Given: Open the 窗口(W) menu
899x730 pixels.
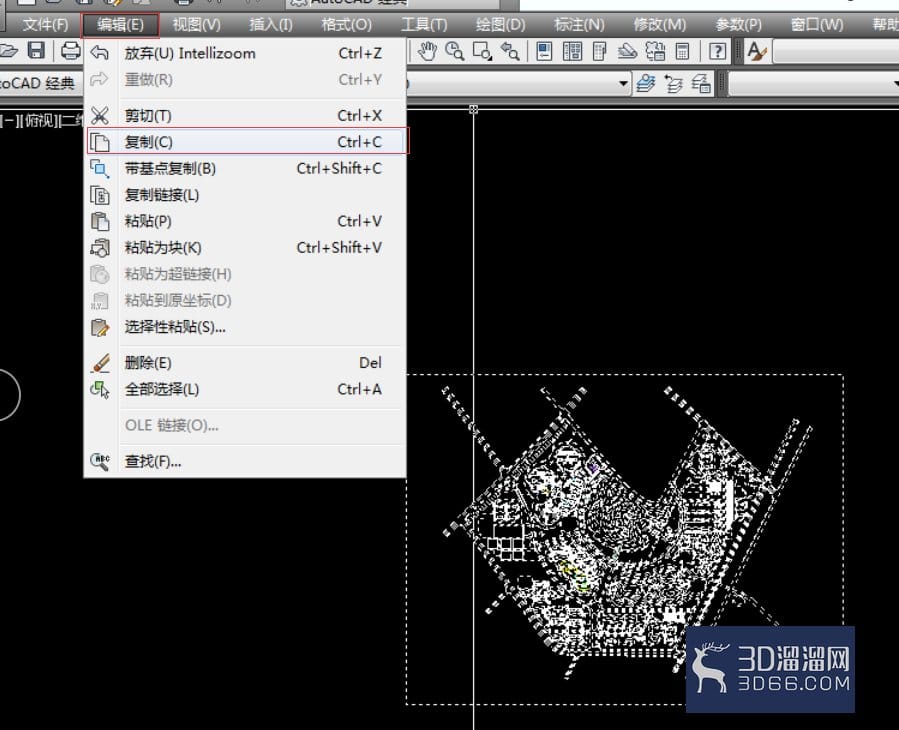Looking at the screenshot, I should [x=817, y=25].
